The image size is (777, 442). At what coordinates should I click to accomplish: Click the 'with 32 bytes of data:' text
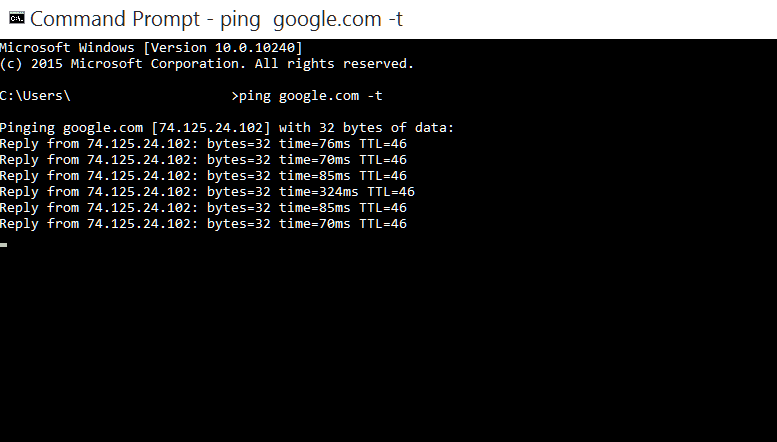366,128
